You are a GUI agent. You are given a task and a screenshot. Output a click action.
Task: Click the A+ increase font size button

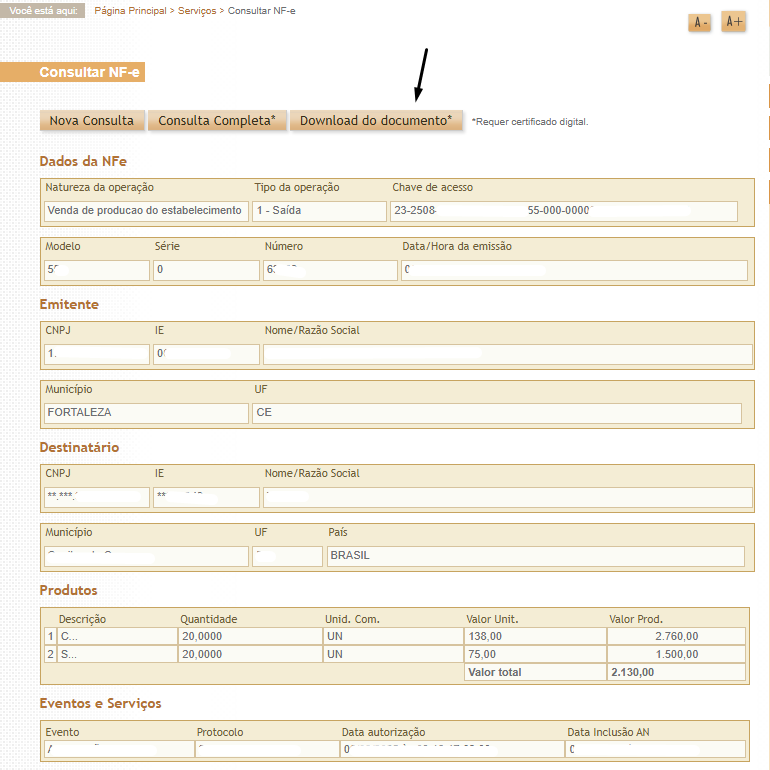[x=733, y=21]
